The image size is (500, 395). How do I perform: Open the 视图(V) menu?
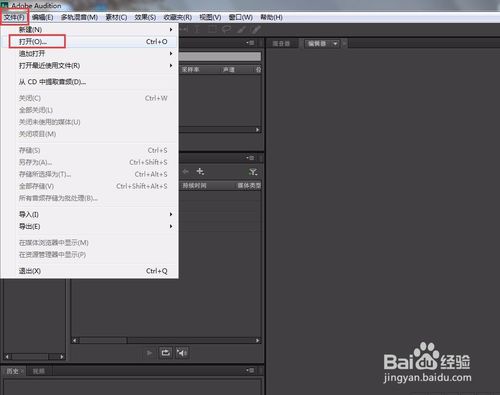(x=210, y=17)
